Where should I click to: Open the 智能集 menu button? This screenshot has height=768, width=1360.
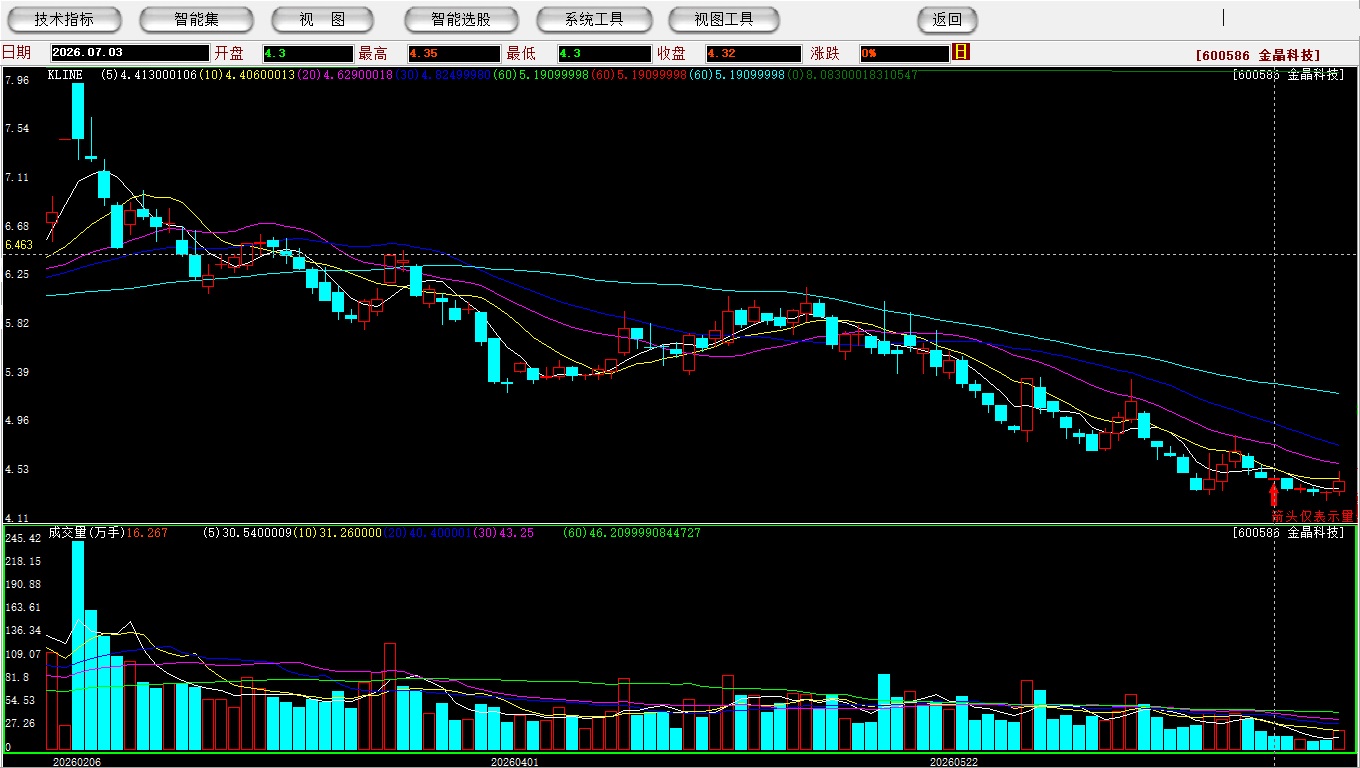[196, 19]
